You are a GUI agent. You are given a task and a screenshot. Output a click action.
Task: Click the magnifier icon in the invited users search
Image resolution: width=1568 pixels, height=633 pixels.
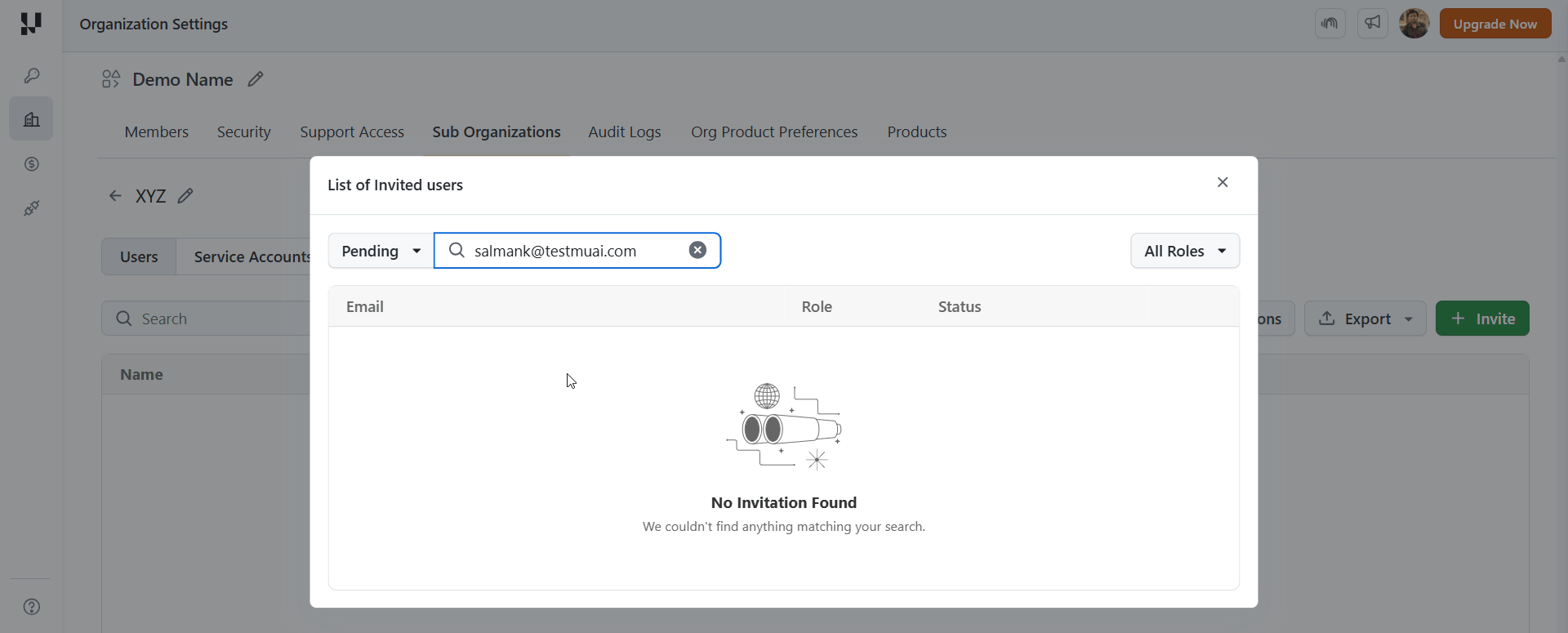coord(457,250)
